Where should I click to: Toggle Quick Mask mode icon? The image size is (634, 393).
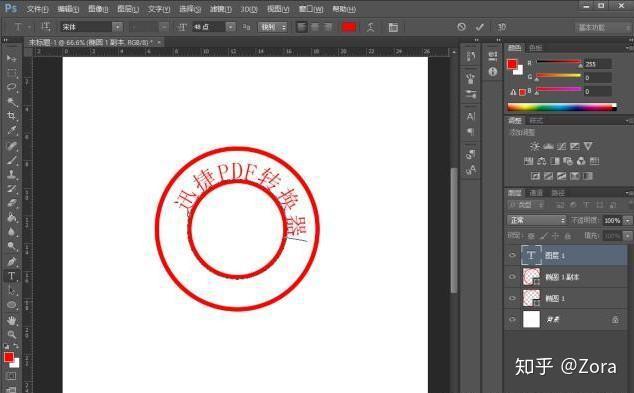pos(11,376)
